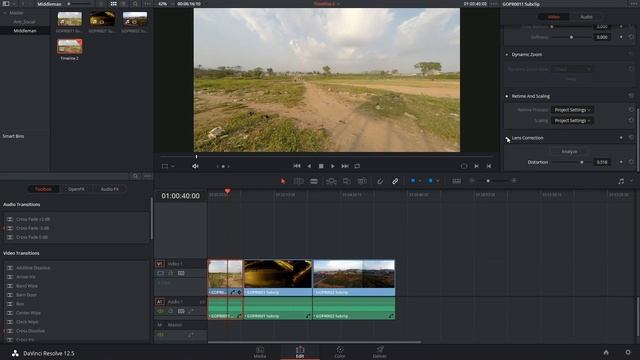Switch media pool to thumbnail grid view
Viewport: 640px width, 360px height.
[x=113, y=4]
